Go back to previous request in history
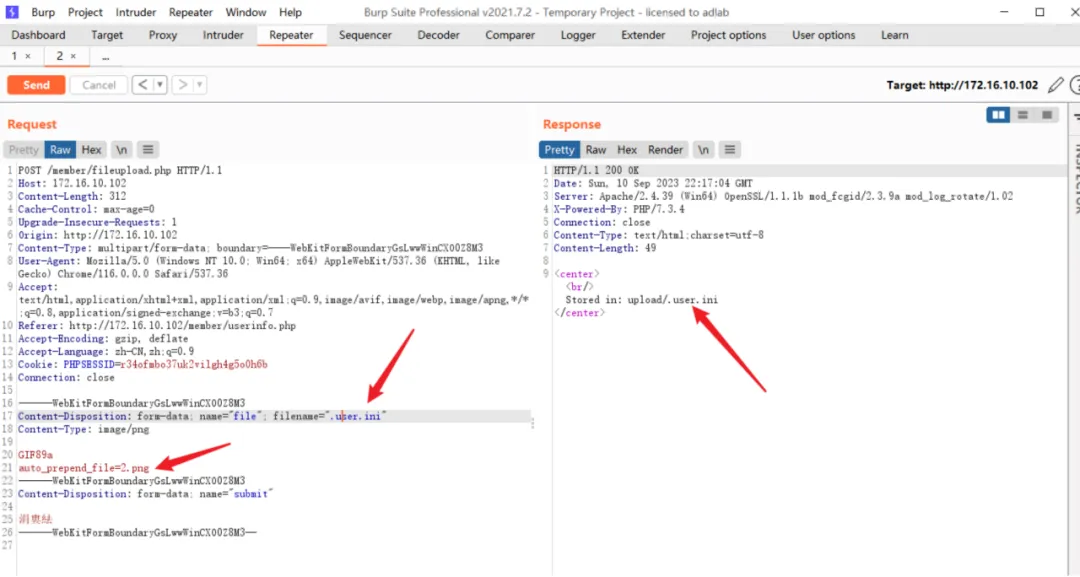1080x577 pixels. (142, 85)
